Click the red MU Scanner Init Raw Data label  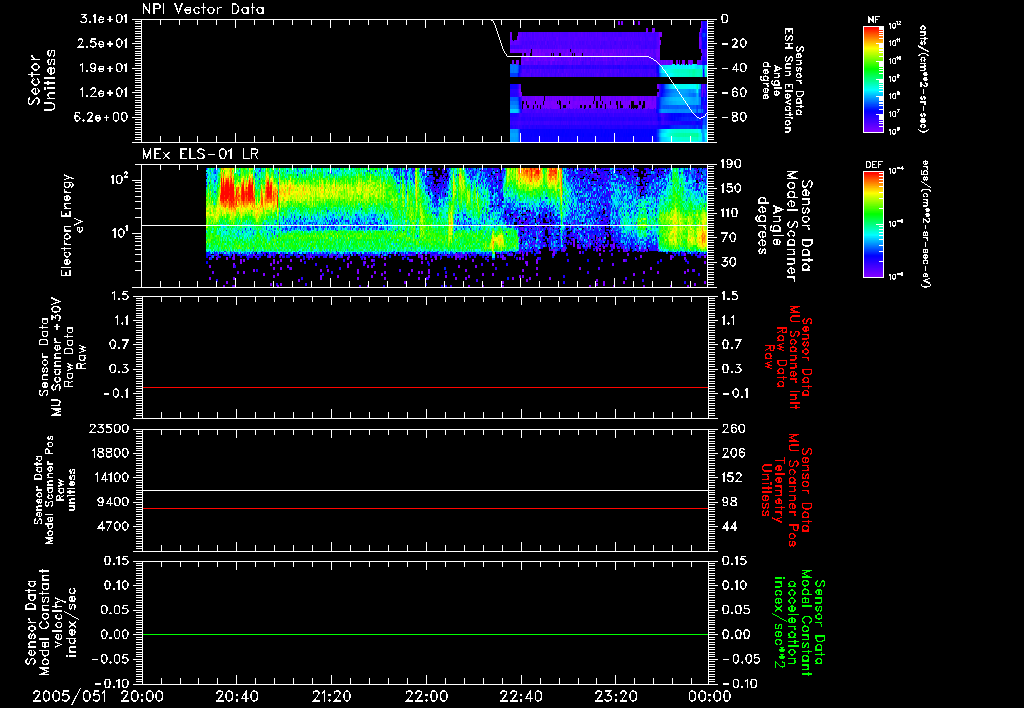point(788,357)
